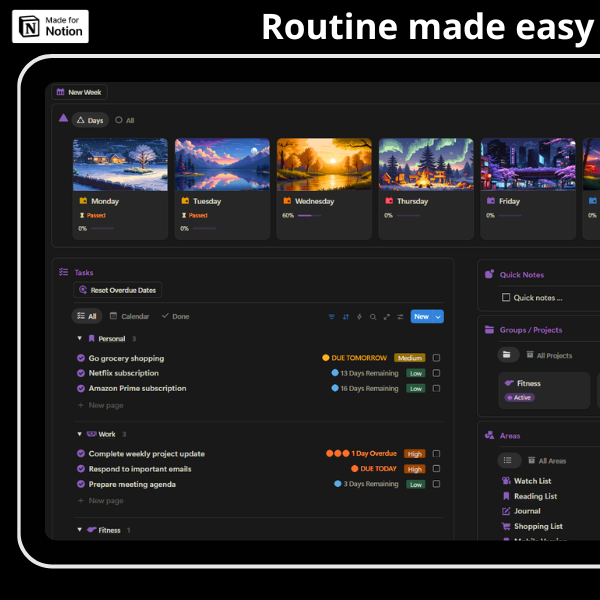Select the Done tab in Tasks
This screenshot has width=600, height=600.
[176, 316]
